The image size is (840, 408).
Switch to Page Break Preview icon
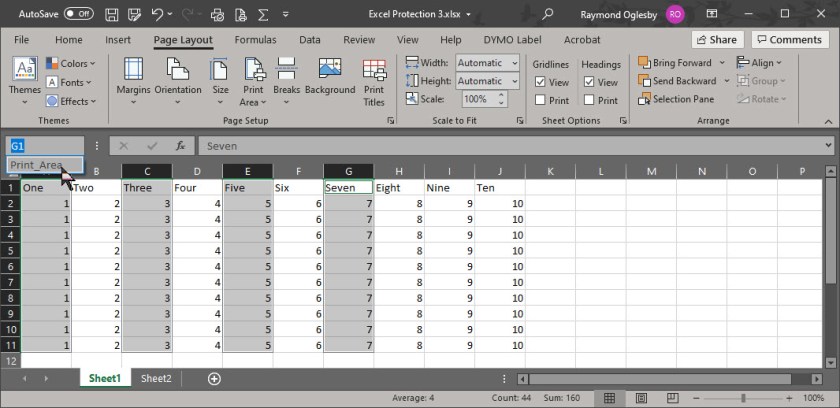pyautogui.click(x=672, y=398)
